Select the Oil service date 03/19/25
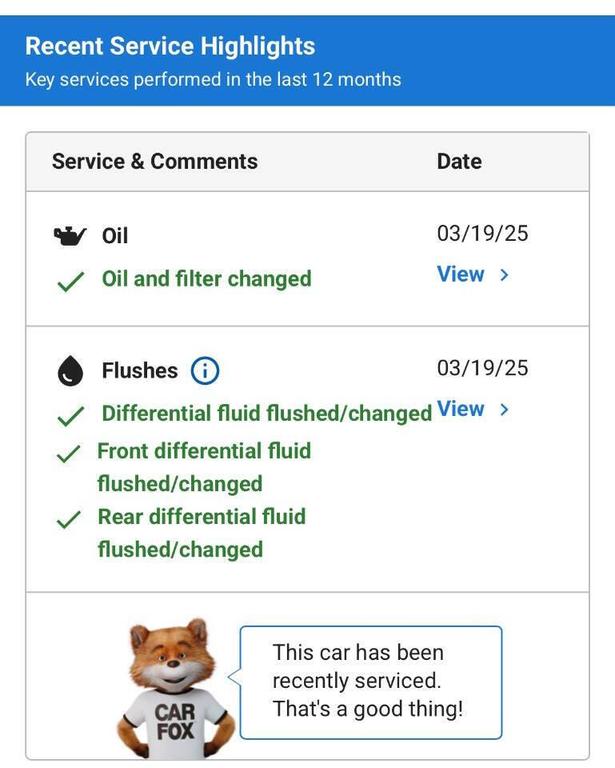The image size is (615, 768). [482, 234]
